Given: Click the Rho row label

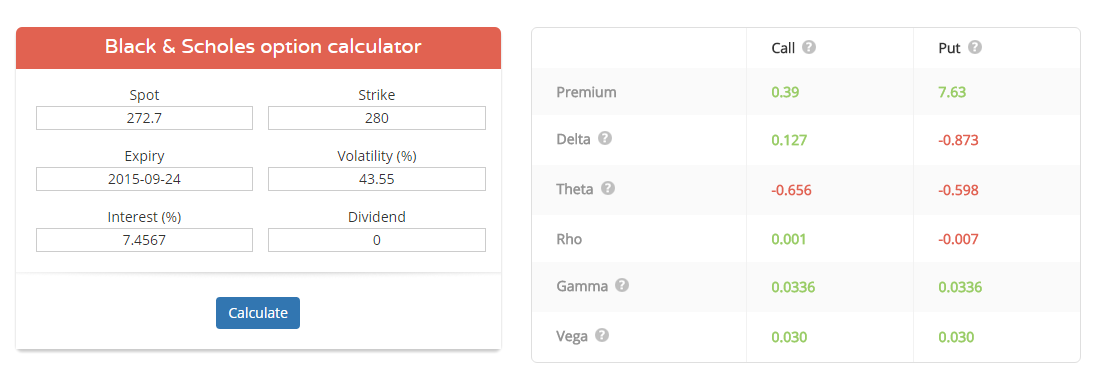Looking at the screenshot, I should click(569, 240).
